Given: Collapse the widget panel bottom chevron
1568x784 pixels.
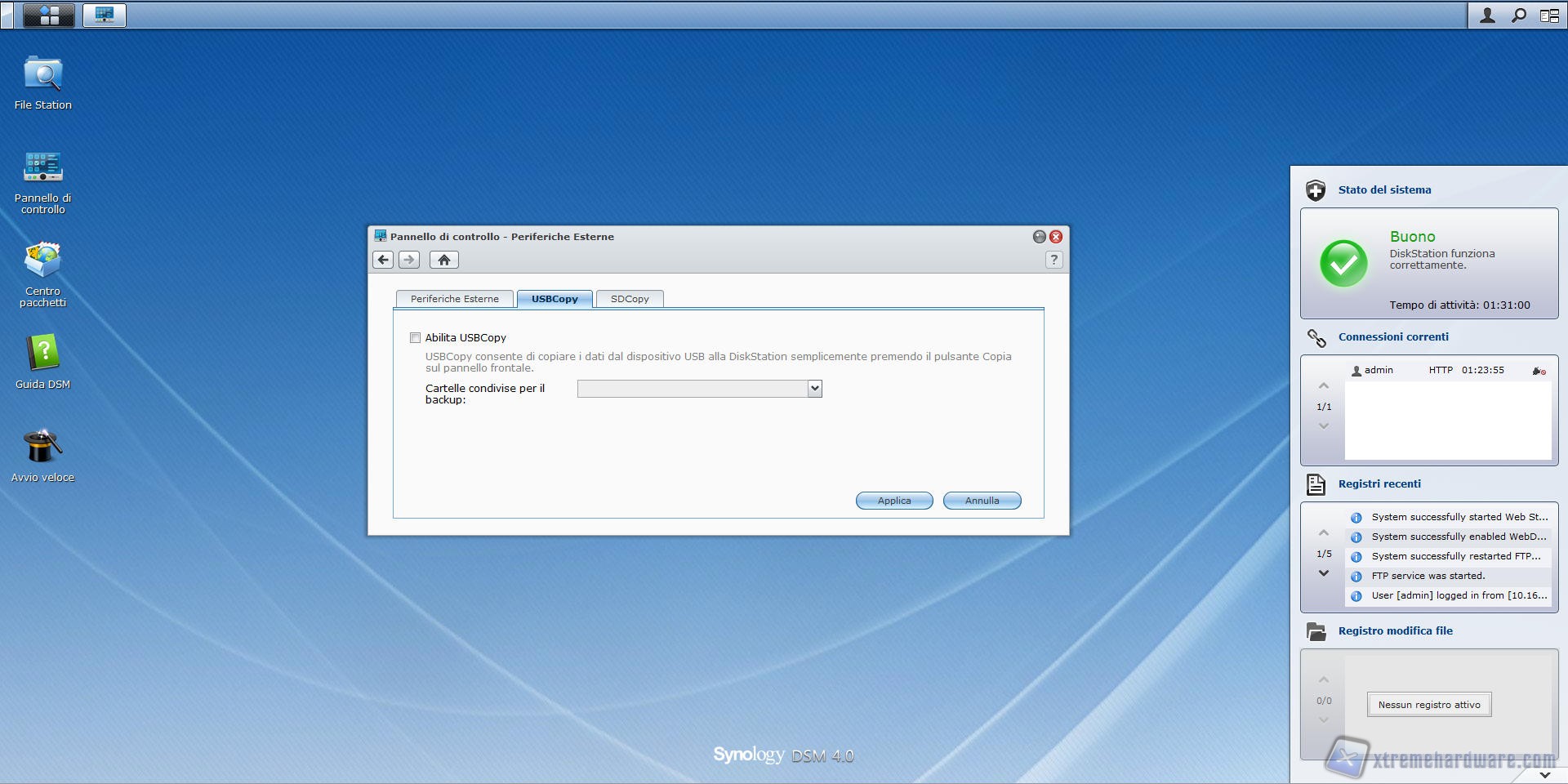Looking at the screenshot, I should coord(1544,774).
